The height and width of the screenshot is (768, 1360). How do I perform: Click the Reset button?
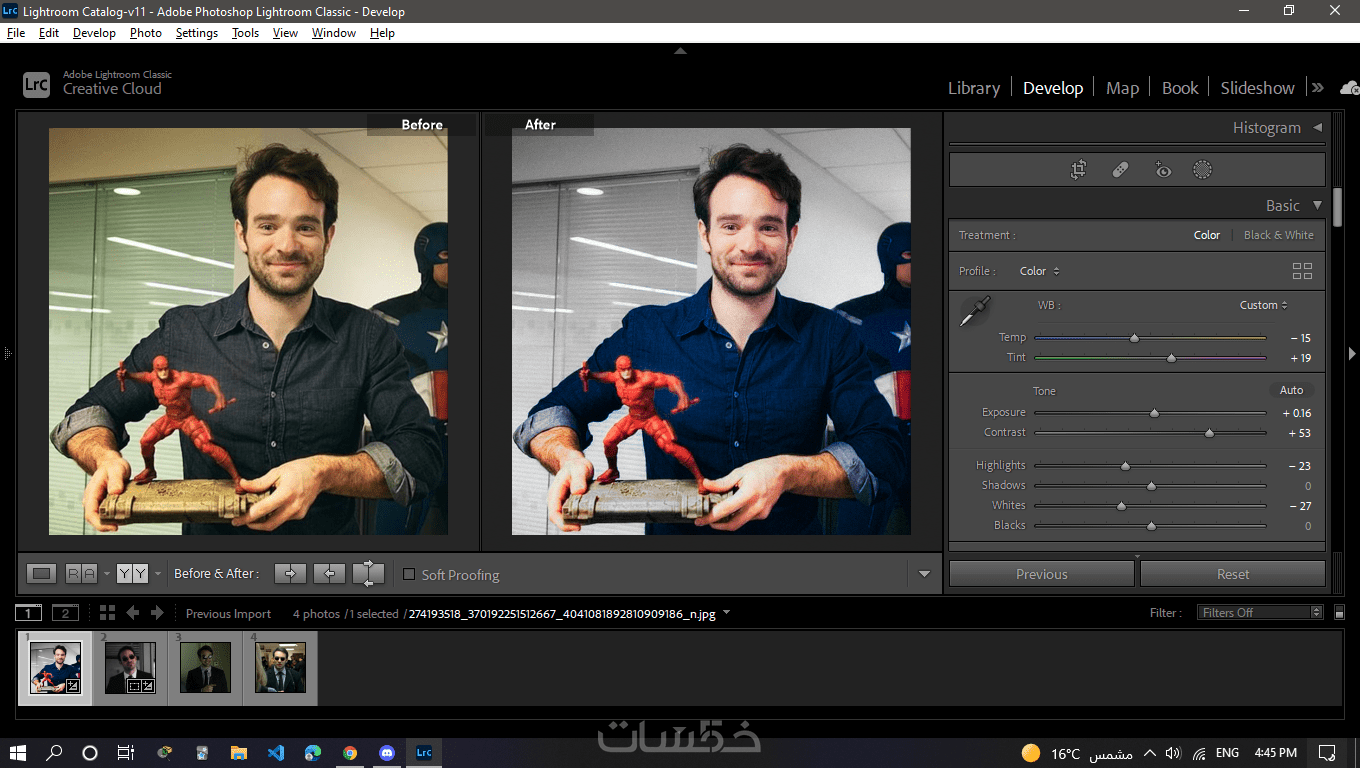click(x=1233, y=574)
